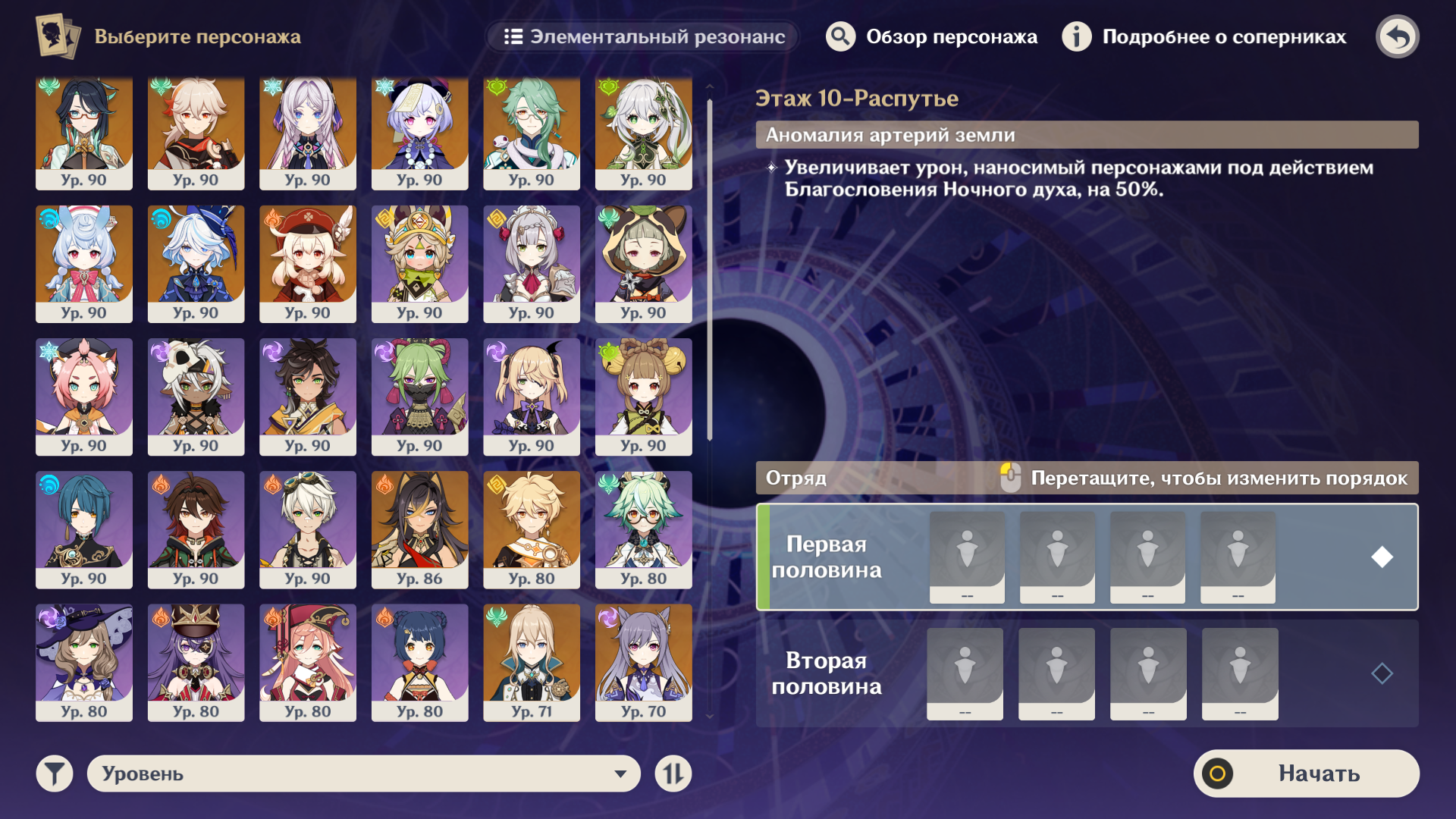Select the Первая половина team row

point(1087,557)
